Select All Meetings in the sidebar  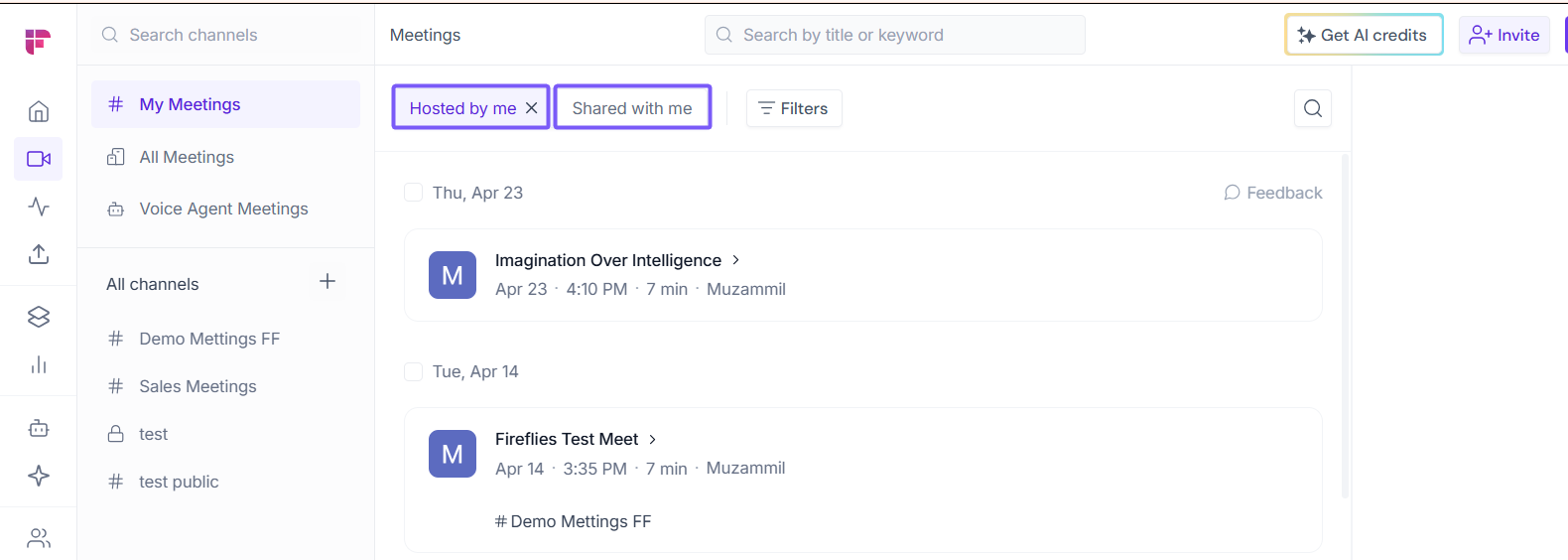pyautogui.click(x=187, y=157)
